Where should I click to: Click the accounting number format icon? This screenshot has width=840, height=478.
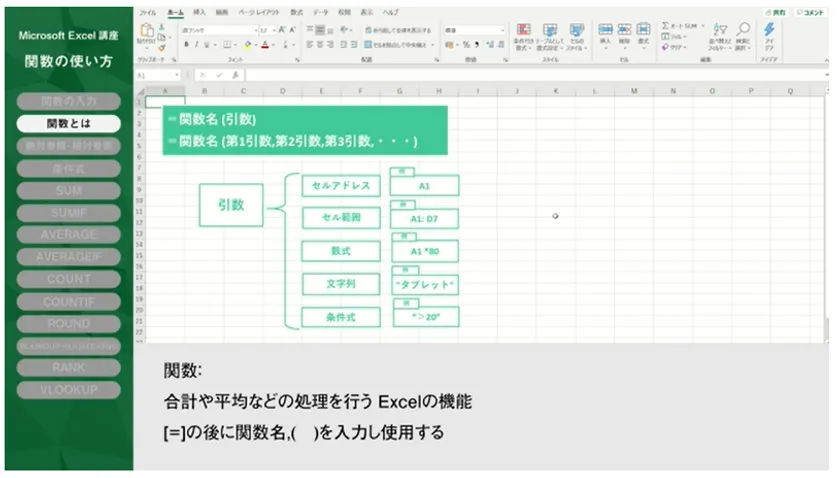click(449, 45)
